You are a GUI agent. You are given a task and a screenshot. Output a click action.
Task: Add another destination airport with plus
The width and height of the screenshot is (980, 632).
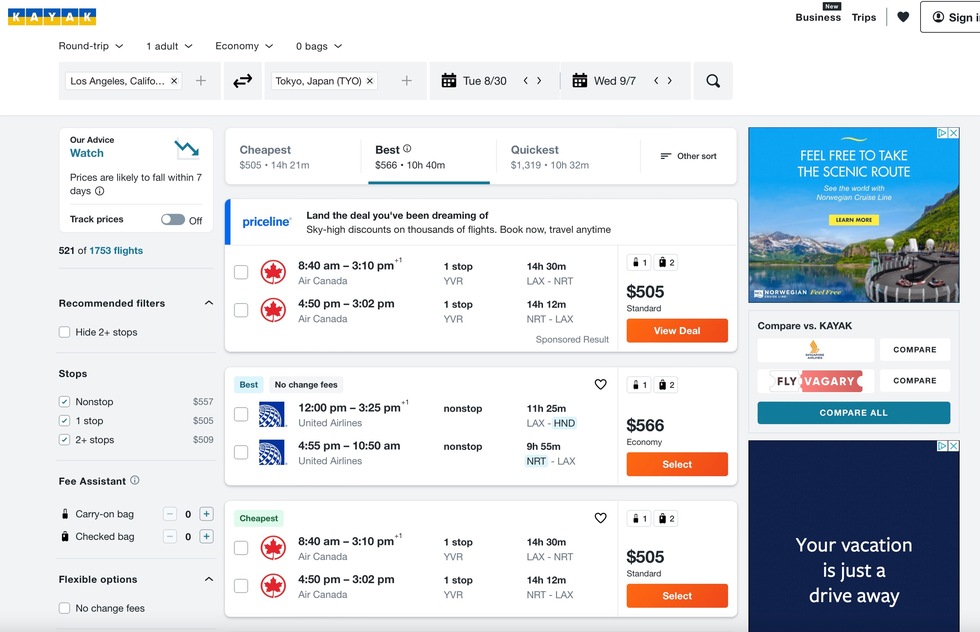click(406, 81)
